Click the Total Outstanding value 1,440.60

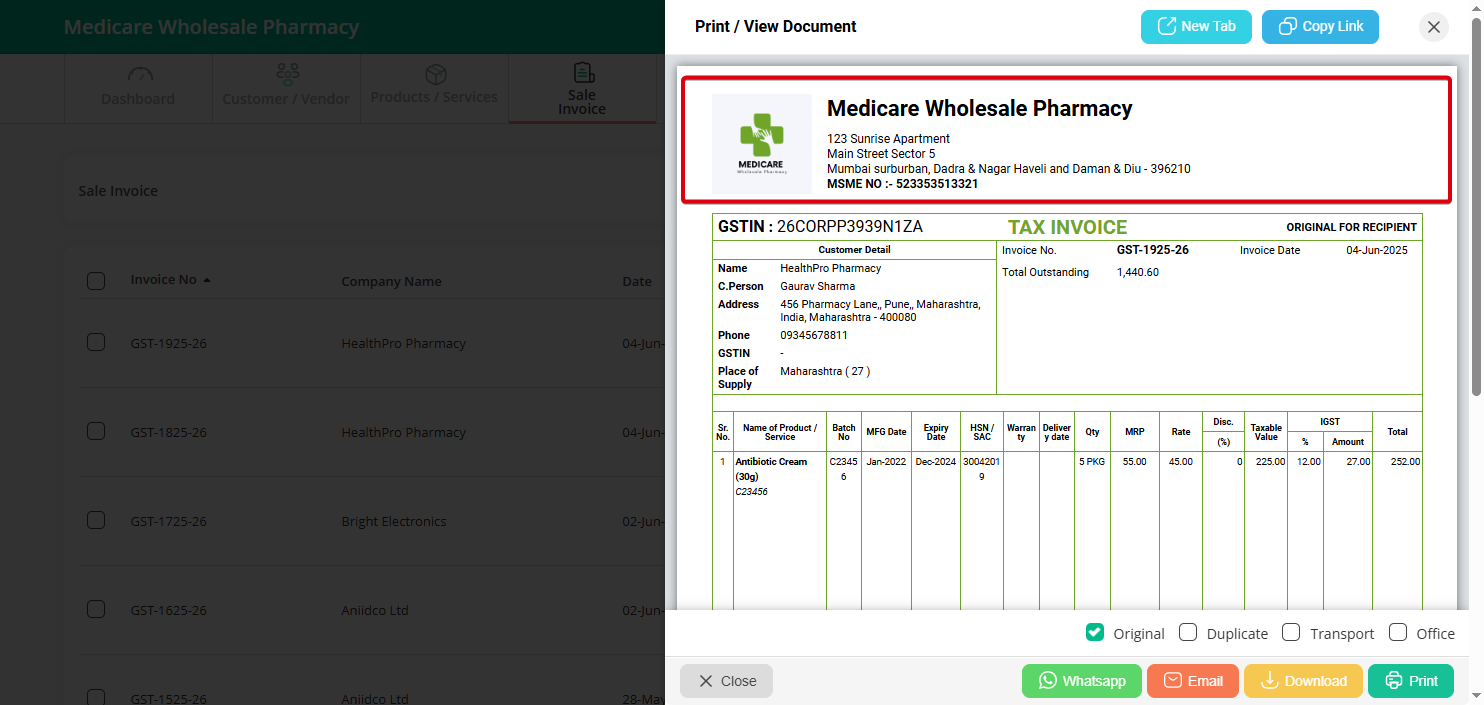click(1138, 272)
